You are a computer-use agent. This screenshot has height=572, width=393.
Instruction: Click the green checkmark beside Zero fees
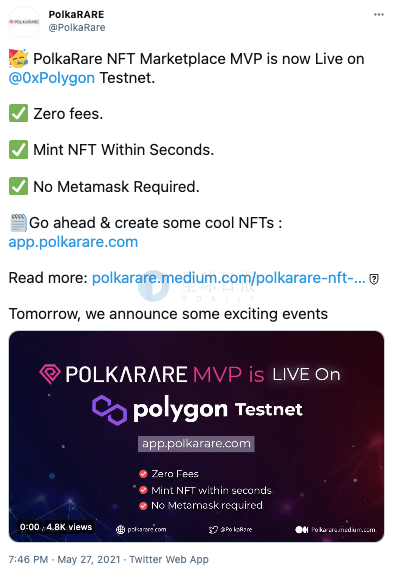pos(18,113)
